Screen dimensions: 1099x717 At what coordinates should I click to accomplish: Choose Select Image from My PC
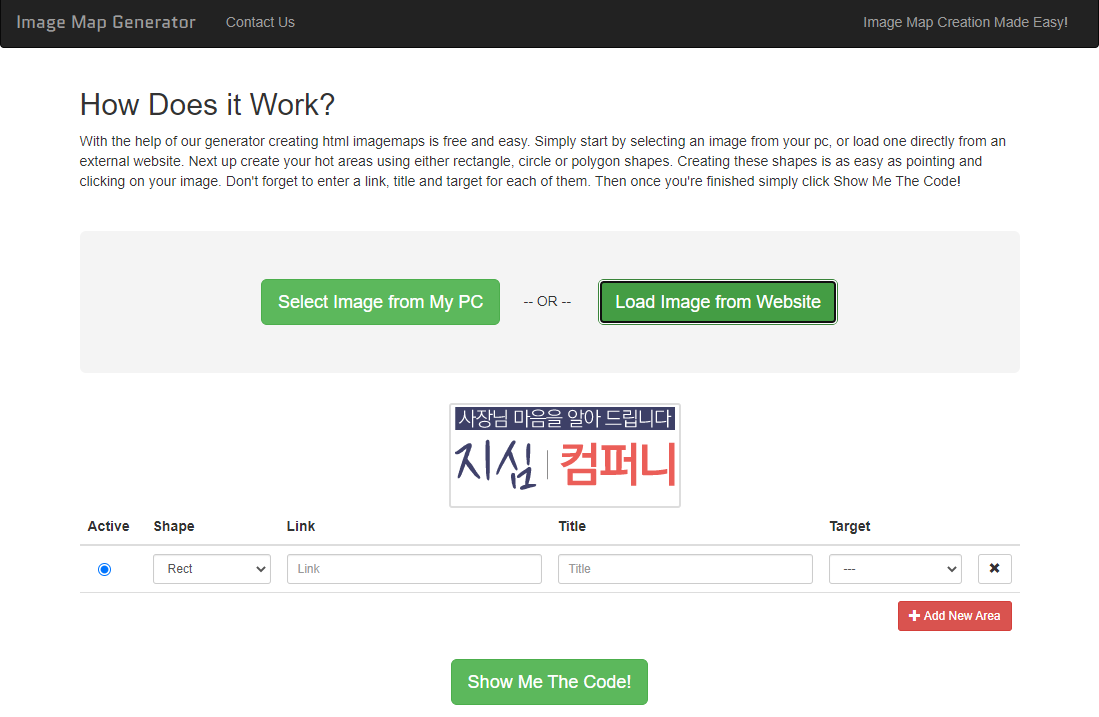click(381, 302)
